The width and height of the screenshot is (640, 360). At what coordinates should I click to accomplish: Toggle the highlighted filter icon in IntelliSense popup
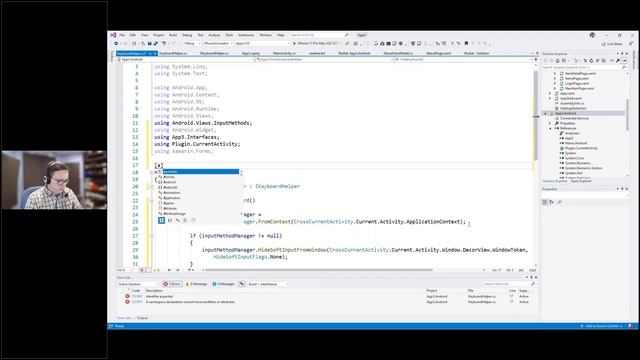tap(162, 220)
